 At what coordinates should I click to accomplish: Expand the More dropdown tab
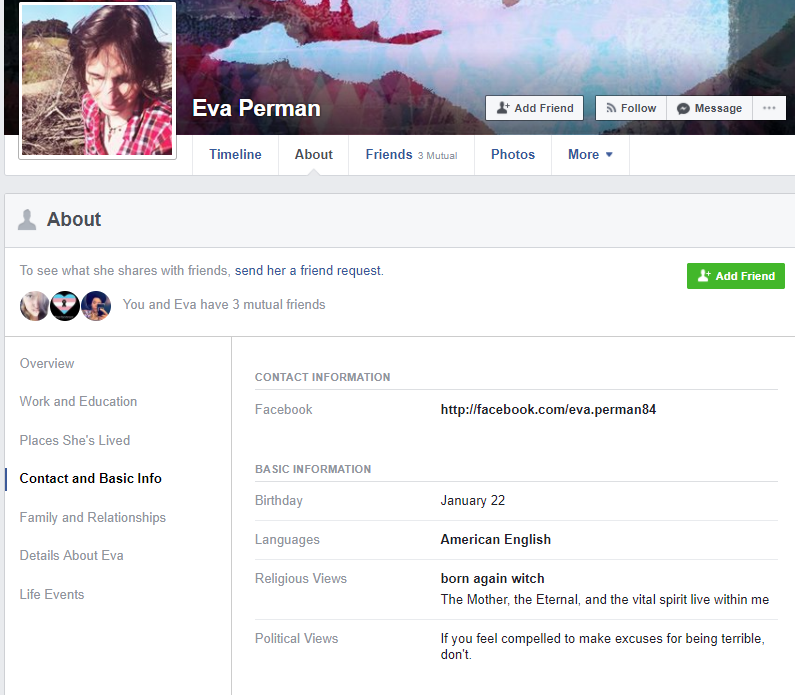(x=590, y=155)
